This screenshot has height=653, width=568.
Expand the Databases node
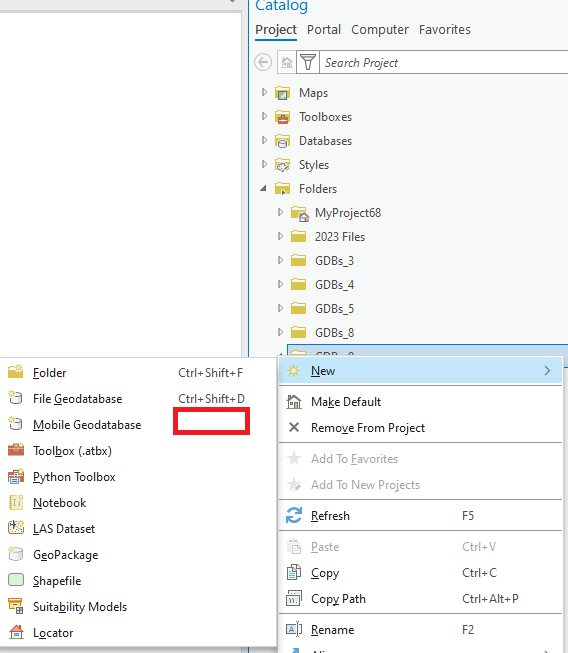click(264, 140)
